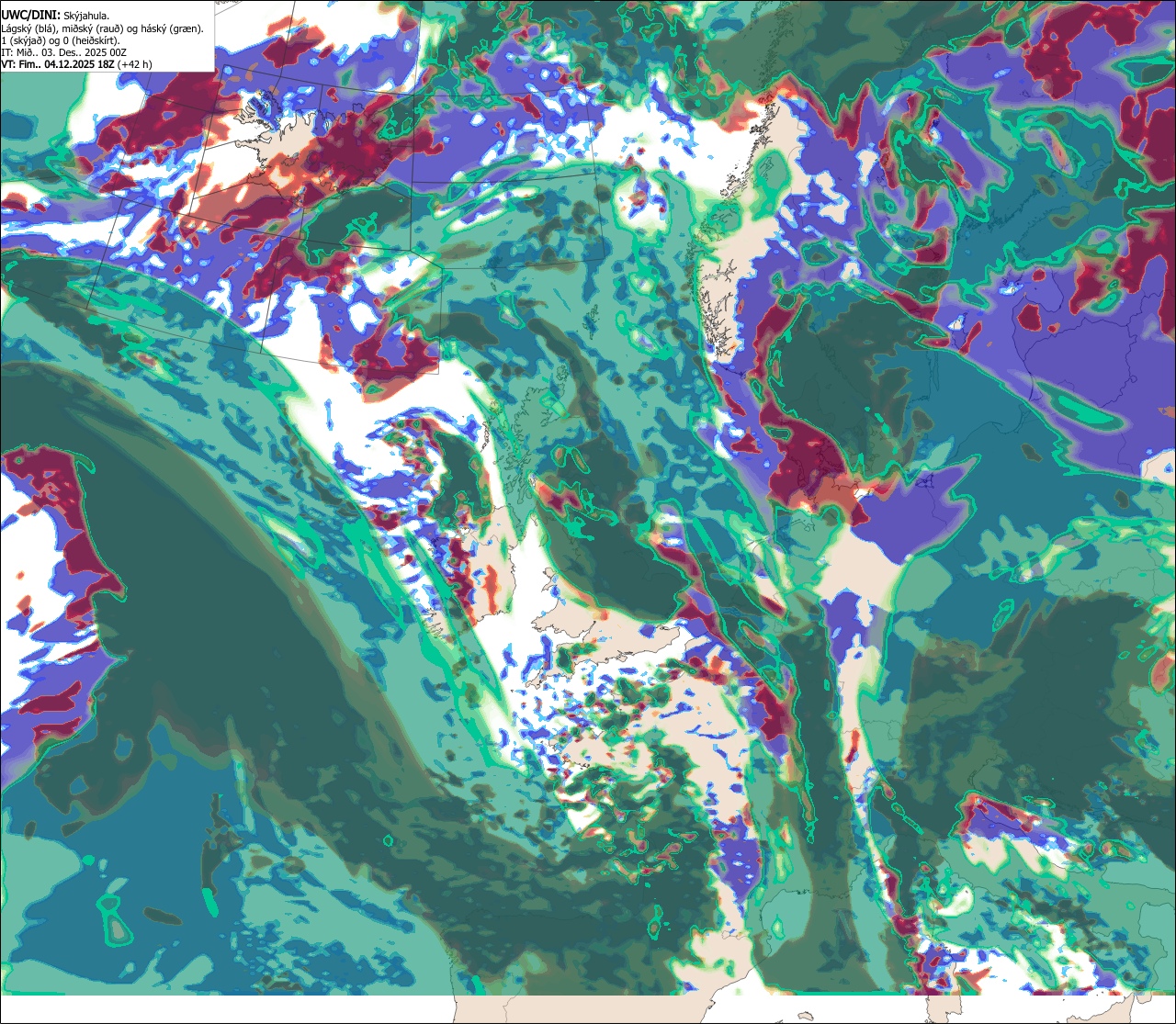Click the 'UWC/DINI: Skýjahula.' title text
This screenshot has height=1024, width=1176.
coord(55,16)
